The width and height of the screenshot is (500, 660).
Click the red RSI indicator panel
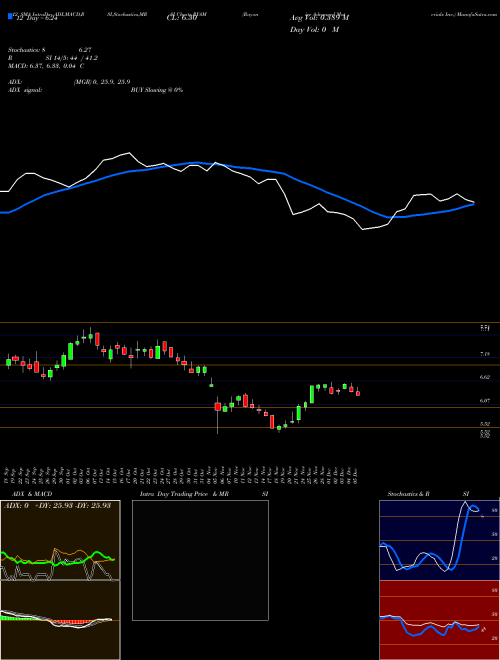[x=439, y=620]
